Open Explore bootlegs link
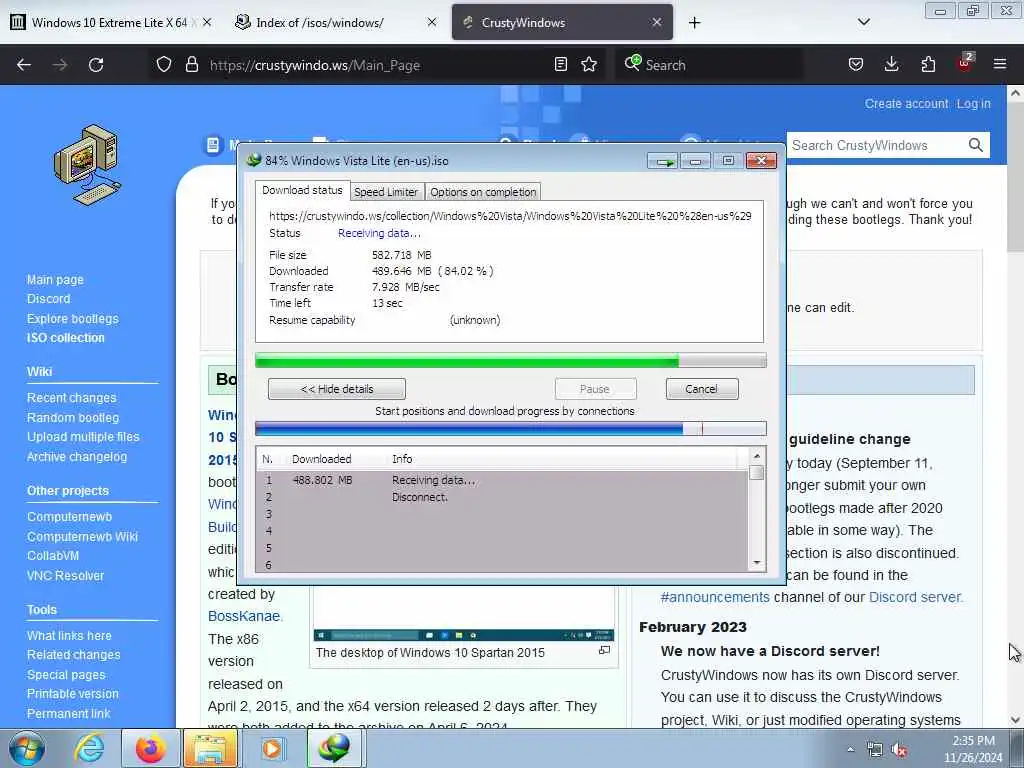 (72, 319)
